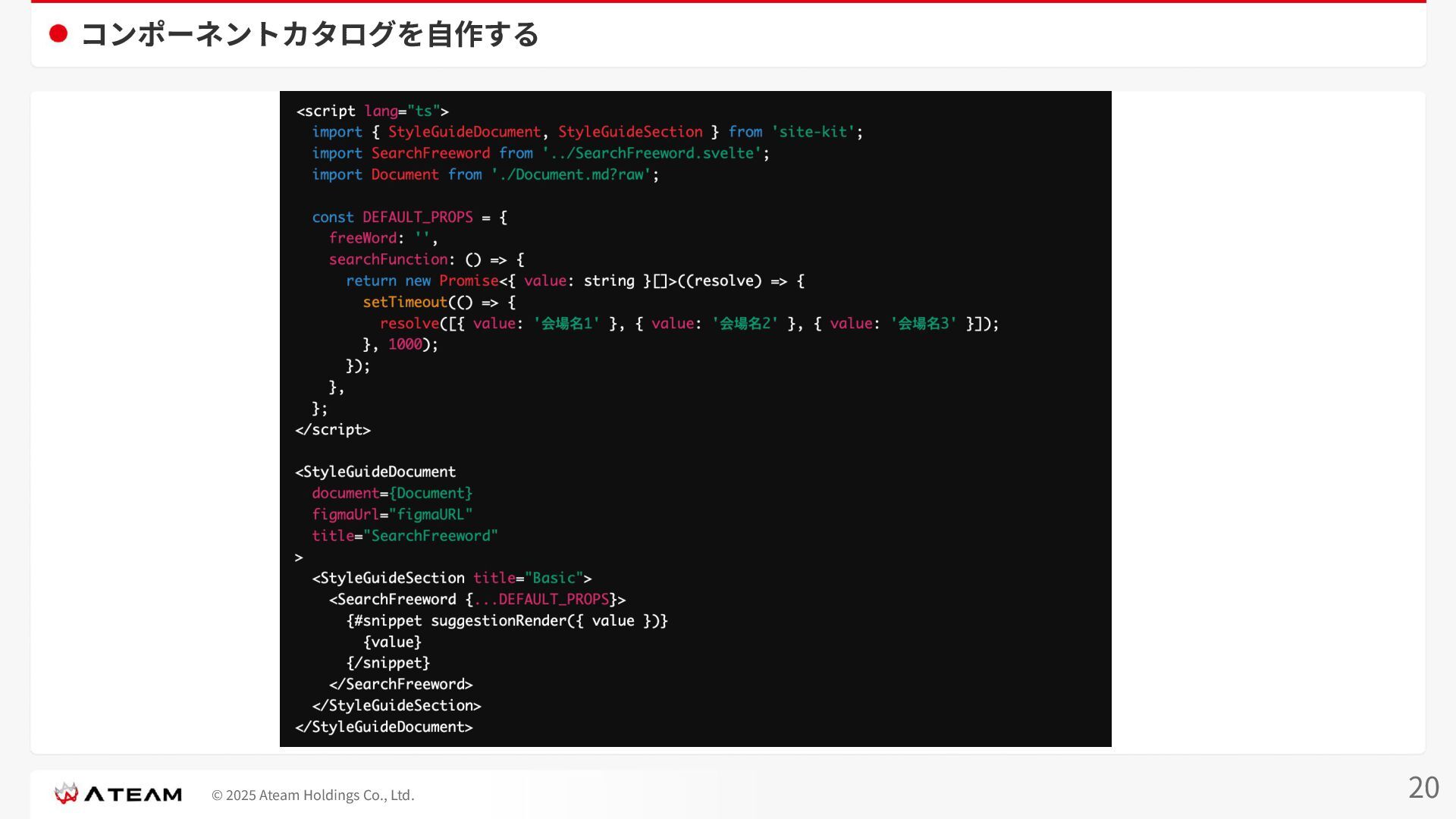Click the return new Promise line

point(575,281)
